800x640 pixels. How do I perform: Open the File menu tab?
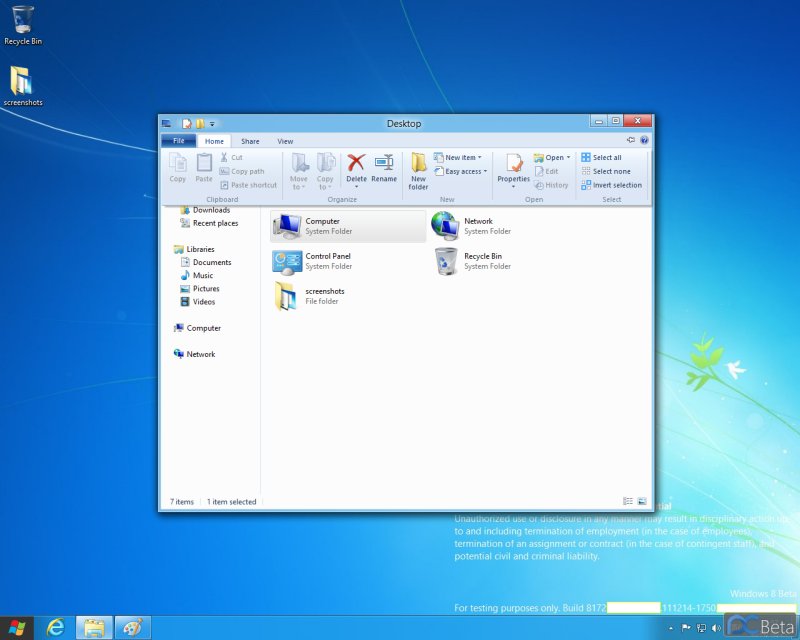tap(178, 141)
